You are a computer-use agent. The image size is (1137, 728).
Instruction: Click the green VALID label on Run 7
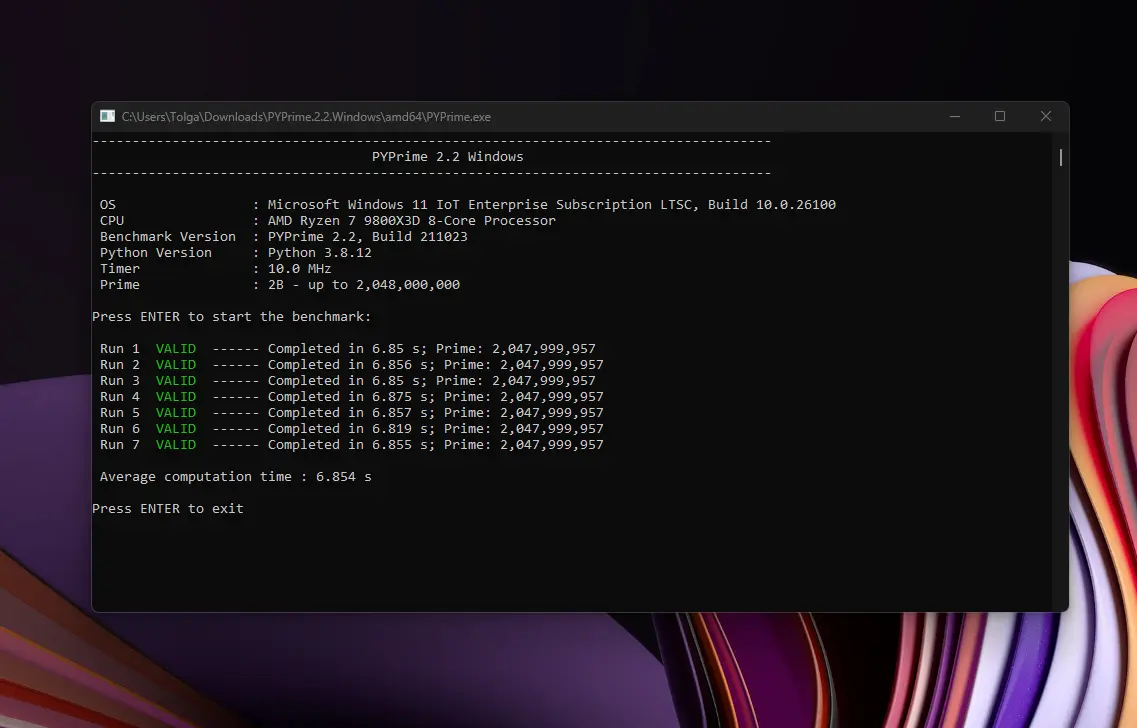tap(176, 444)
